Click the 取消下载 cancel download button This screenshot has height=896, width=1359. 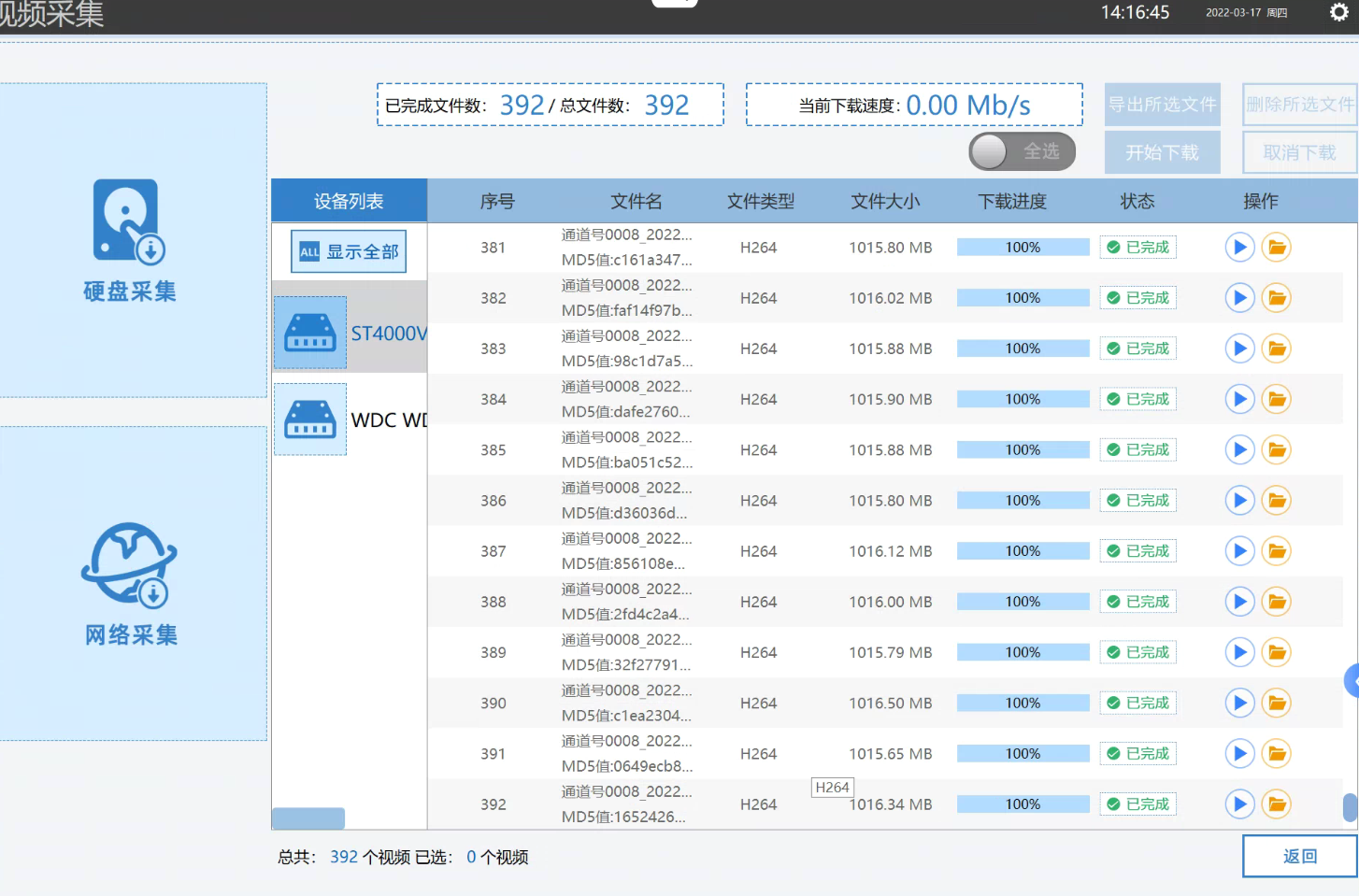[x=1300, y=152]
